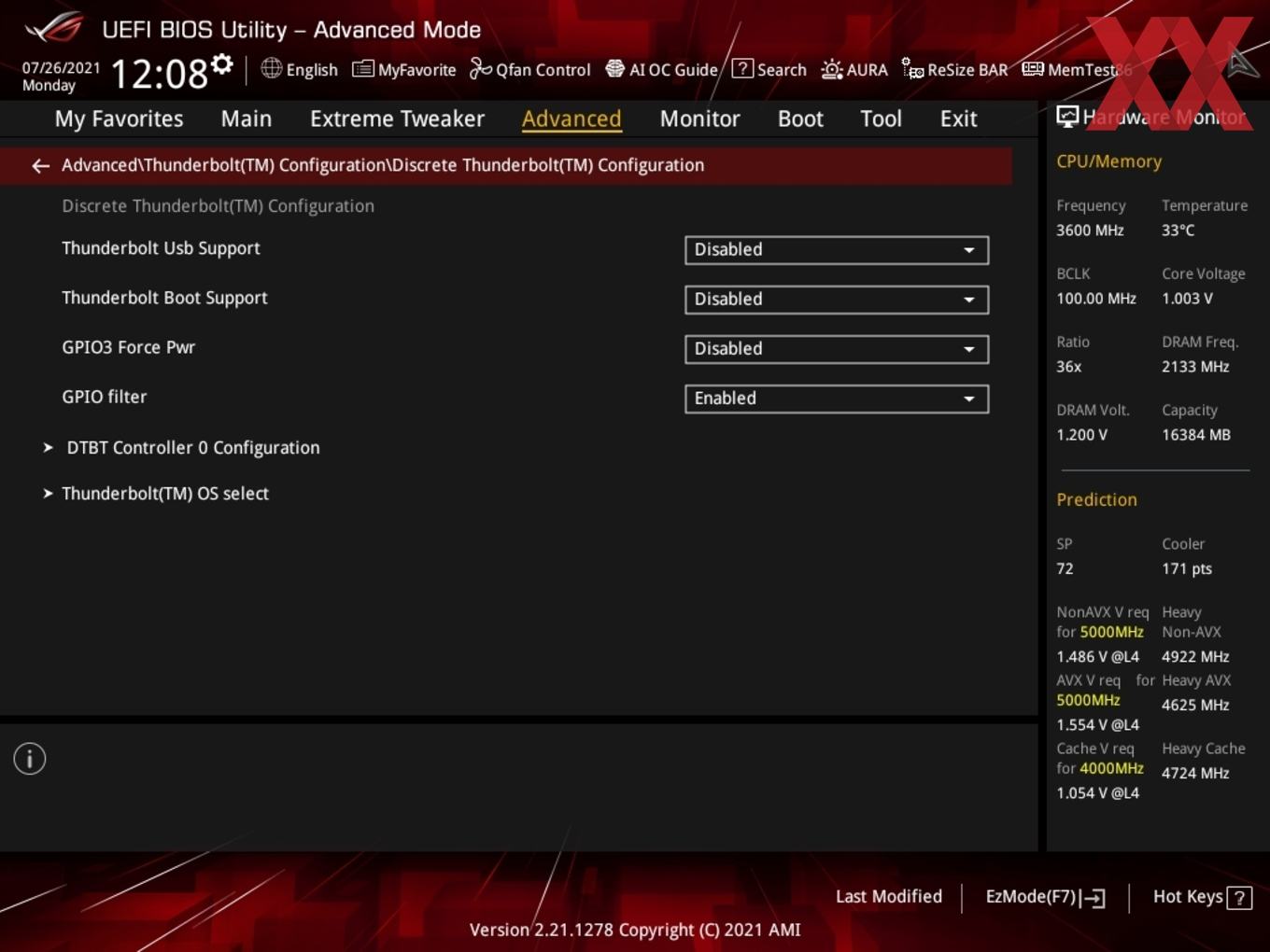Click 1.486 V @L4 value

[x=1097, y=657]
